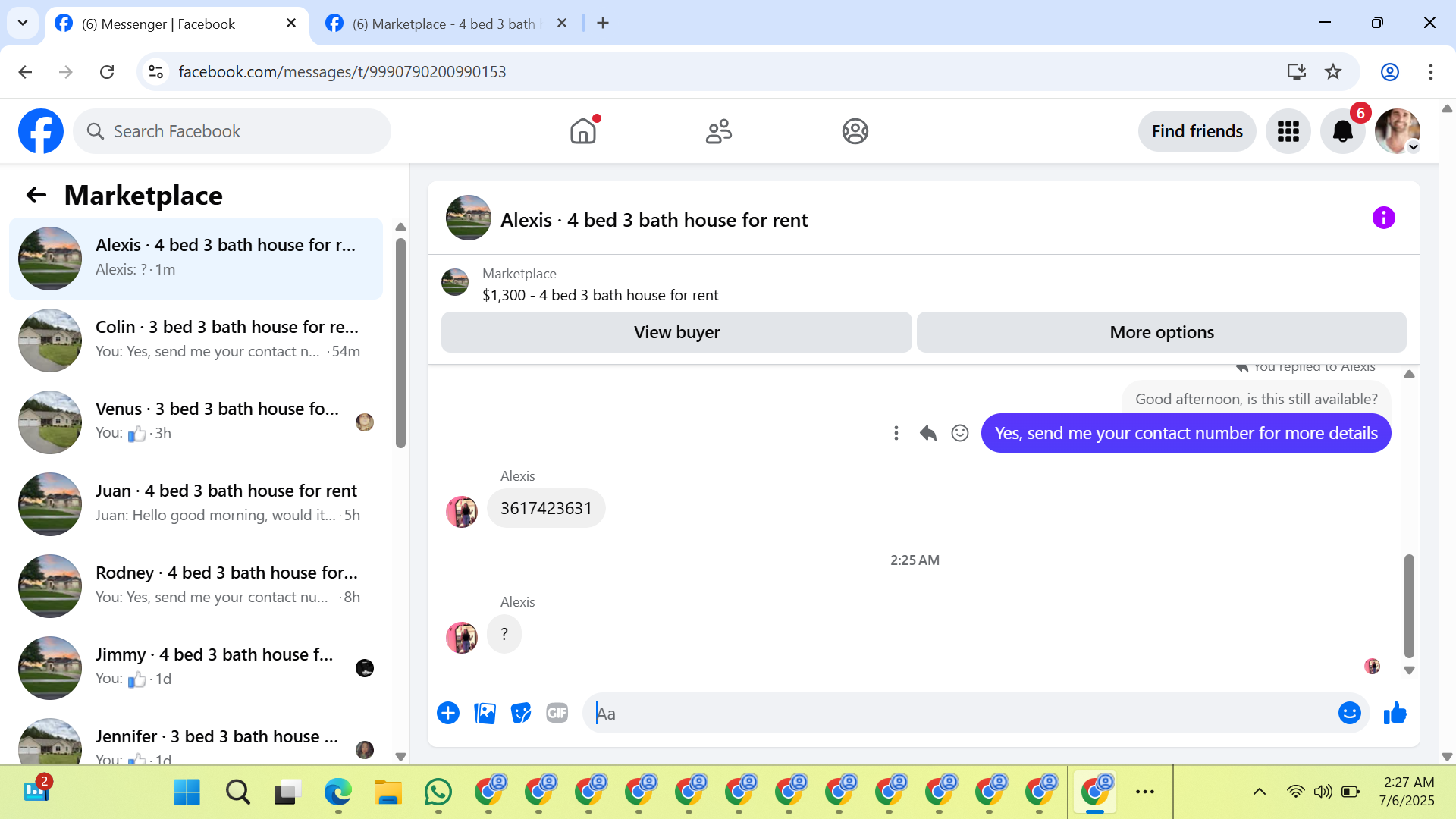Viewport: 1456px width, 819px height.
Task: Open more actions plus icon
Action: (x=448, y=714)
